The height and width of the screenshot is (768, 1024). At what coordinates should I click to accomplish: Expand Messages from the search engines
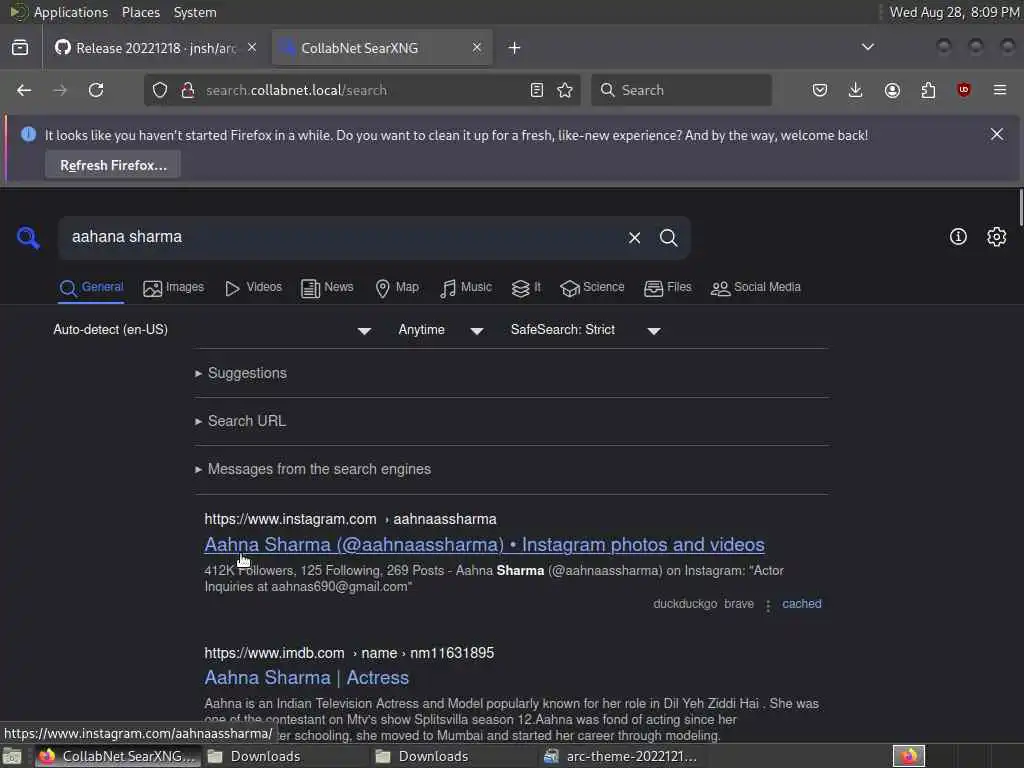(x=313, y=469)
